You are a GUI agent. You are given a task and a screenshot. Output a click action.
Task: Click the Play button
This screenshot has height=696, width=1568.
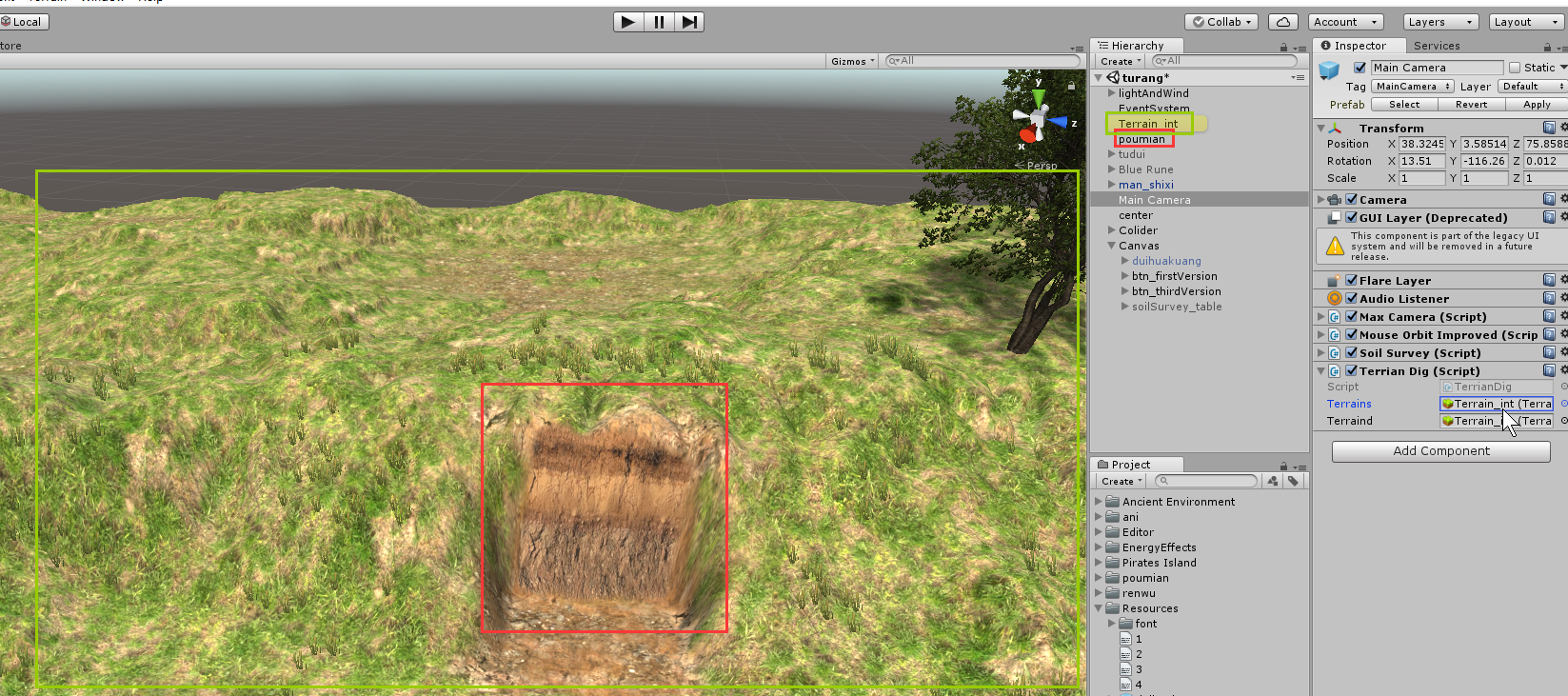pos(627,22)
